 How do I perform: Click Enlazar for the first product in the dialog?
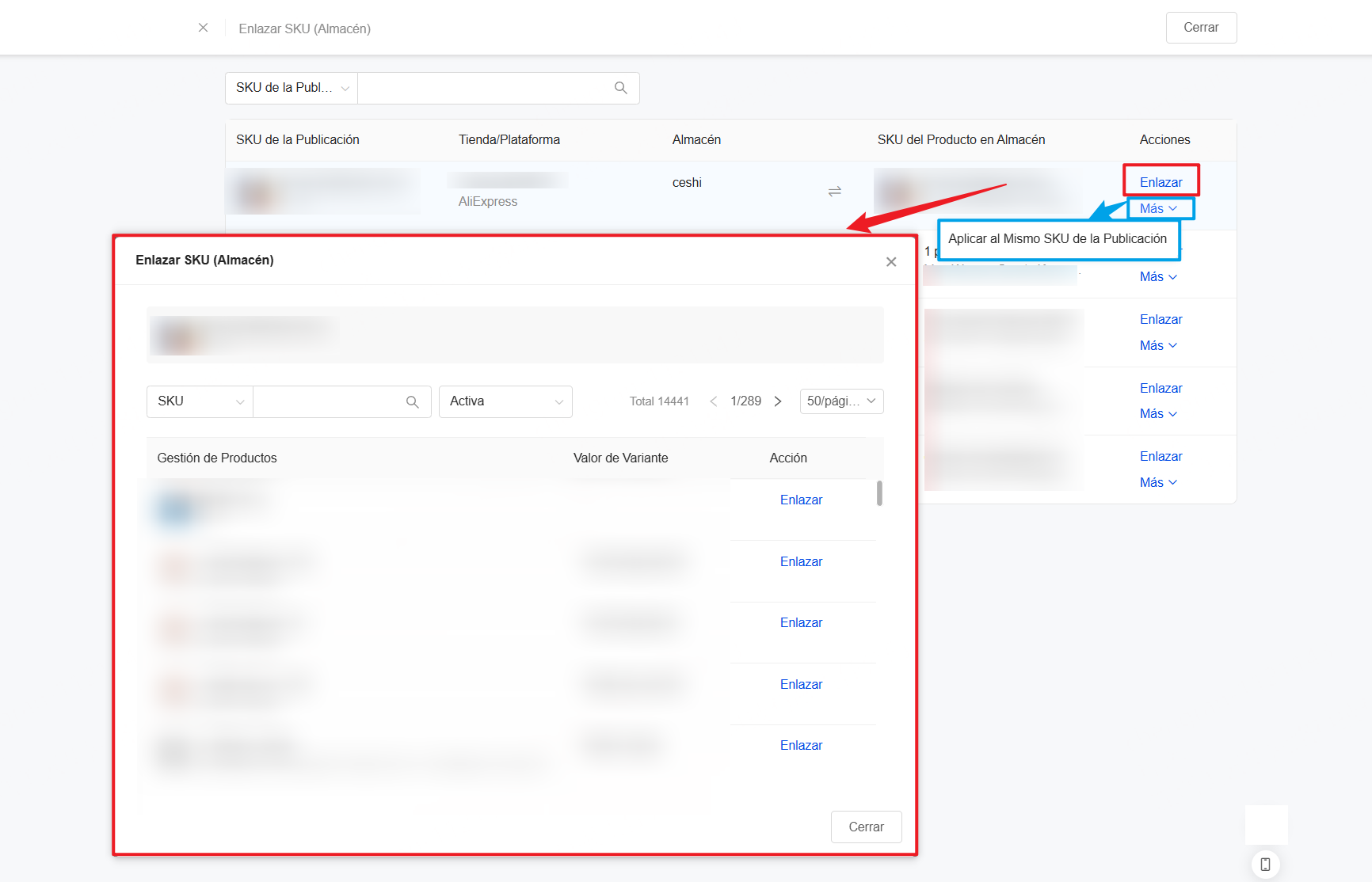coord(801,500)
